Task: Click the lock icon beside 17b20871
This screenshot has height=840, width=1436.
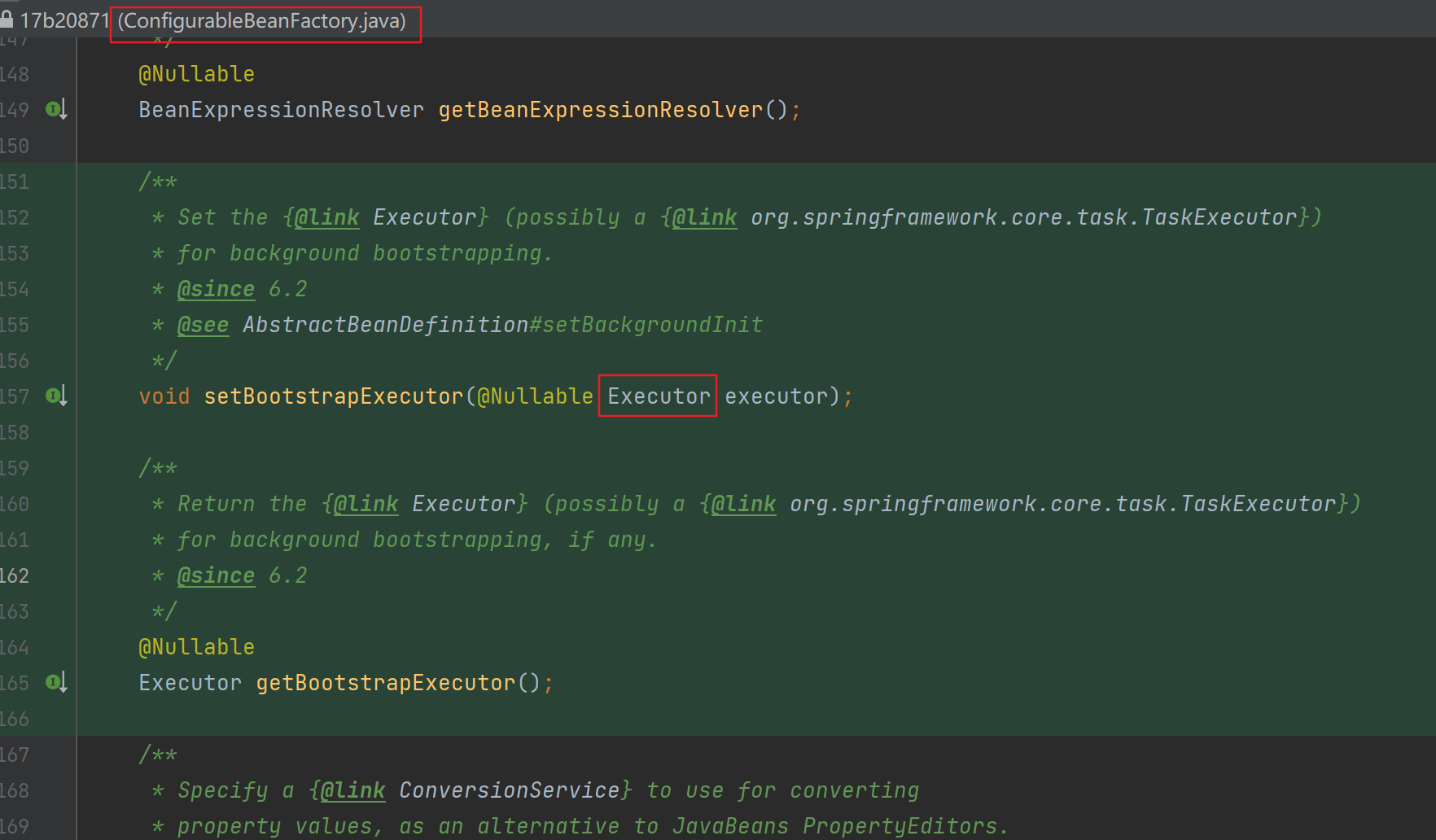Action: coord(7,20)
